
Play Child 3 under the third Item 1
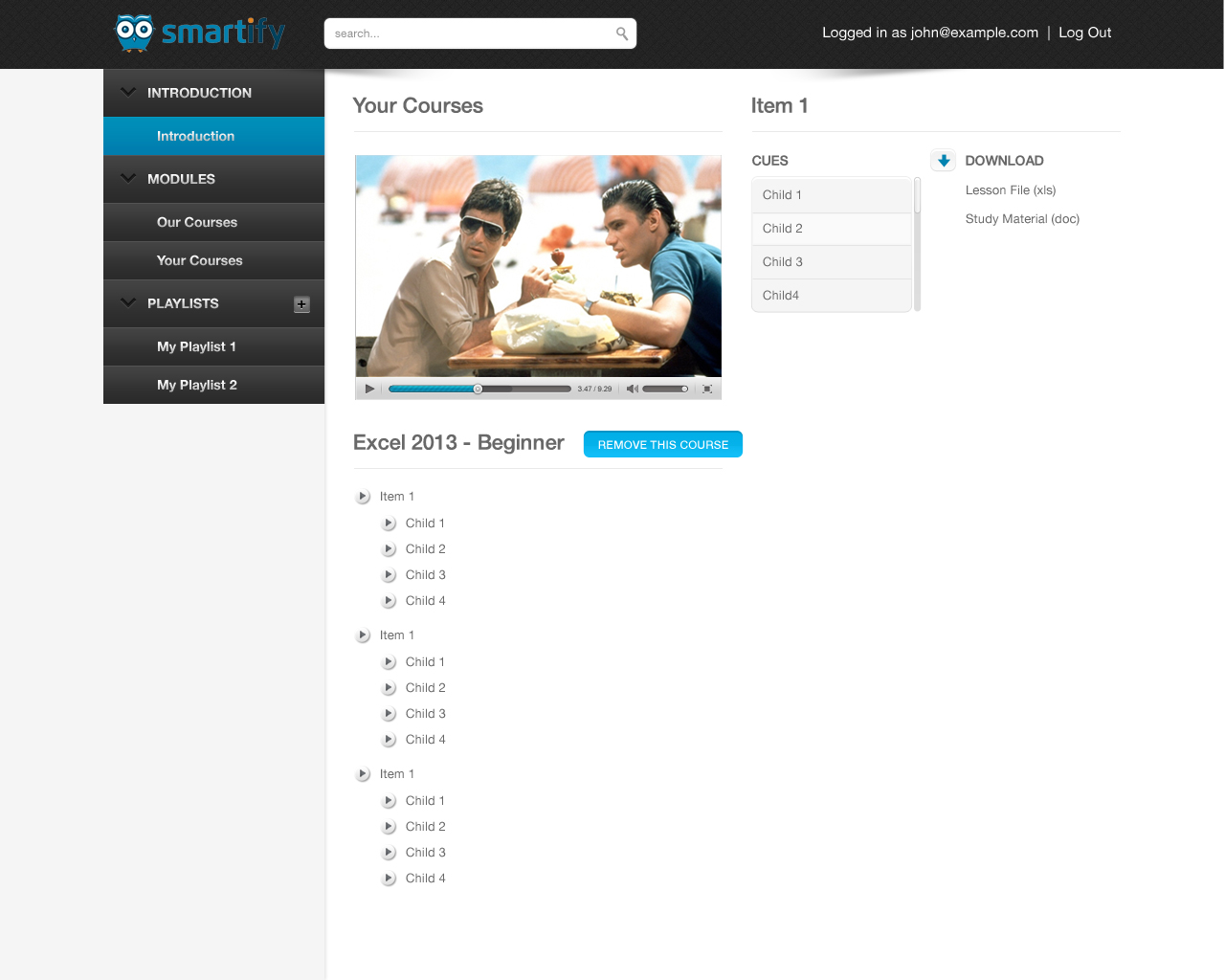(390, 853)
